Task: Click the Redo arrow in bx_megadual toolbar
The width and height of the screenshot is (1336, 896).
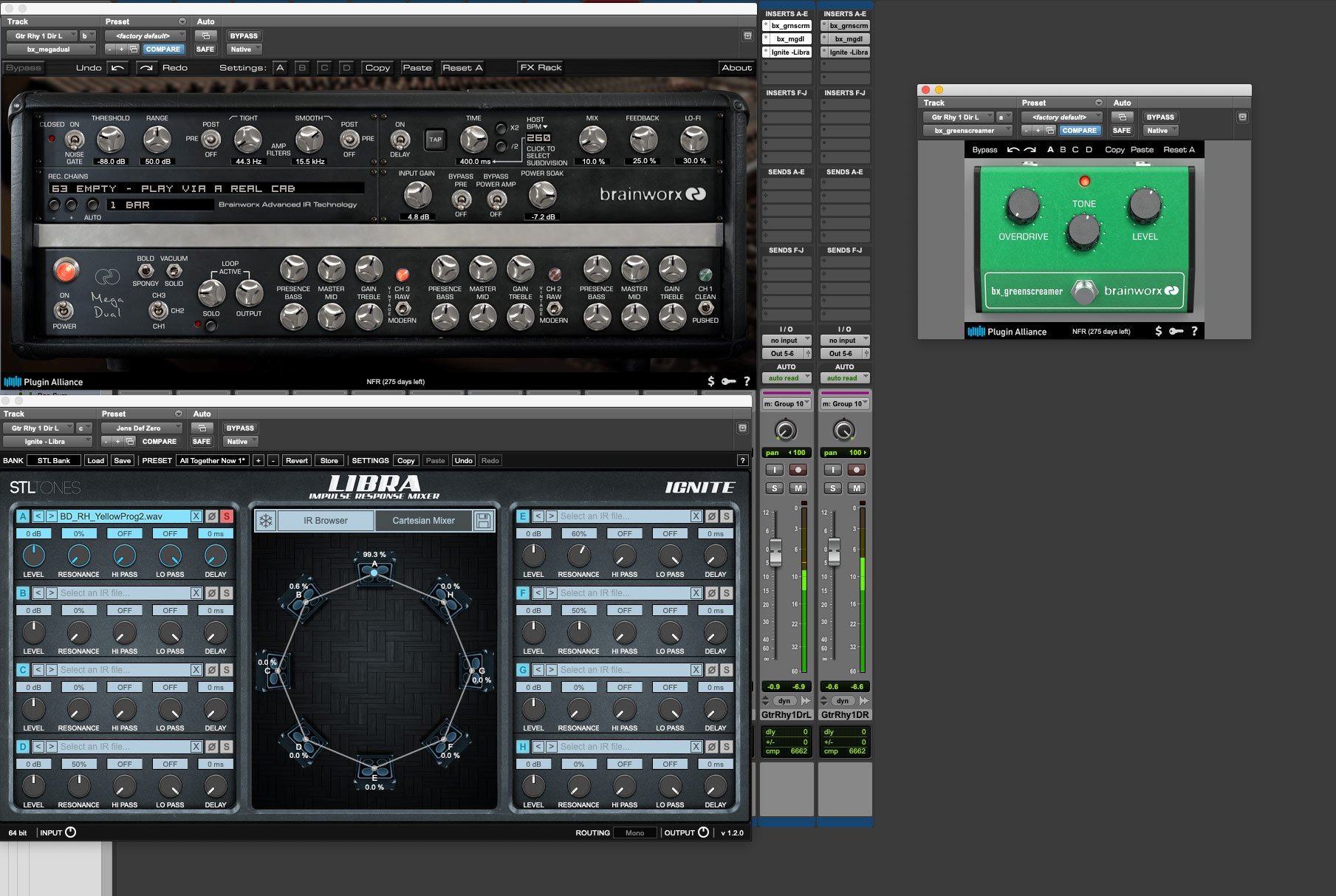Action: pyautogui.click(x=145, y=68)
